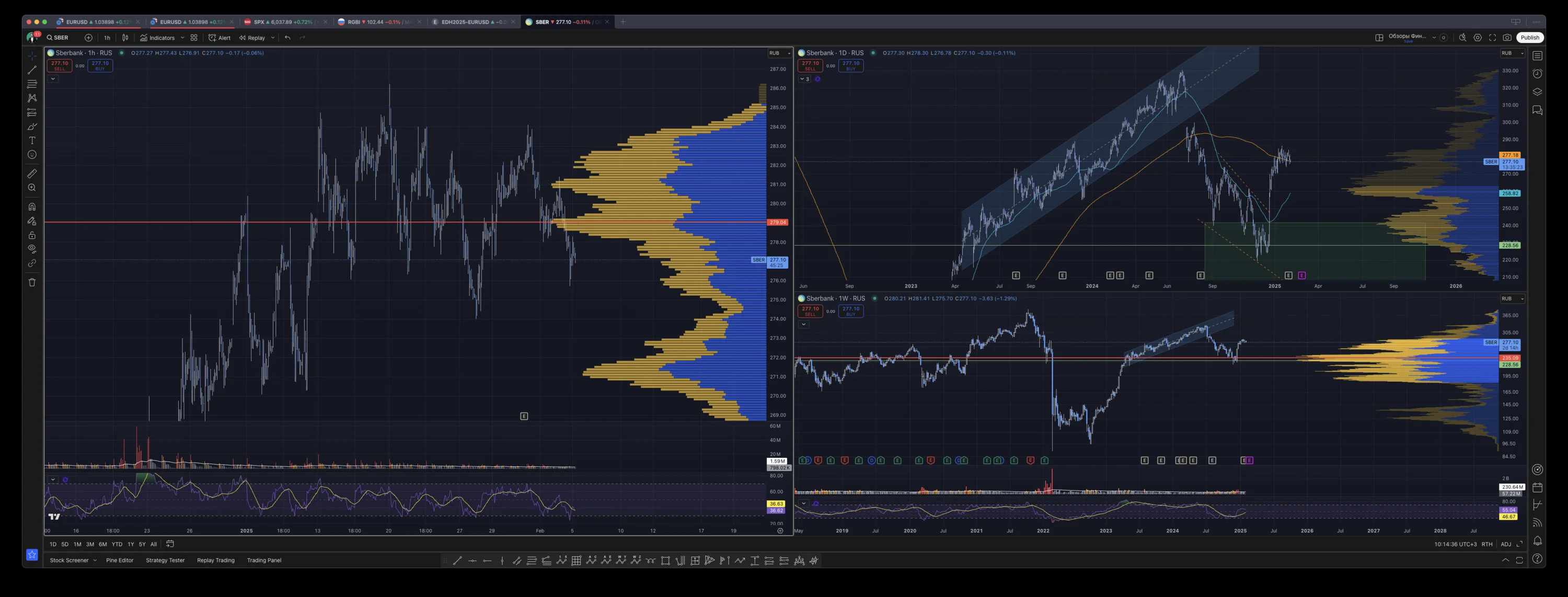This screenshot has height=597, width=1568.
Task: Click BUY 277.10 on the 1D chart
Action: point(851,66)
